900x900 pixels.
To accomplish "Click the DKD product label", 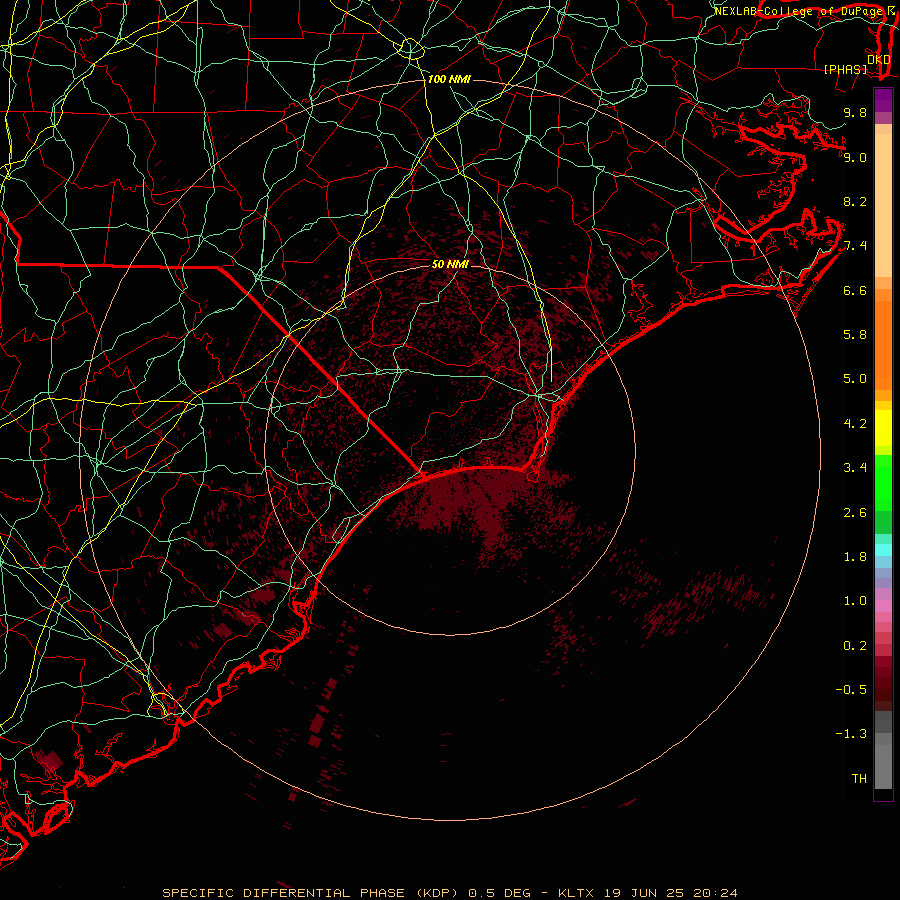I will pyautogui.click(x=879, y=59).
